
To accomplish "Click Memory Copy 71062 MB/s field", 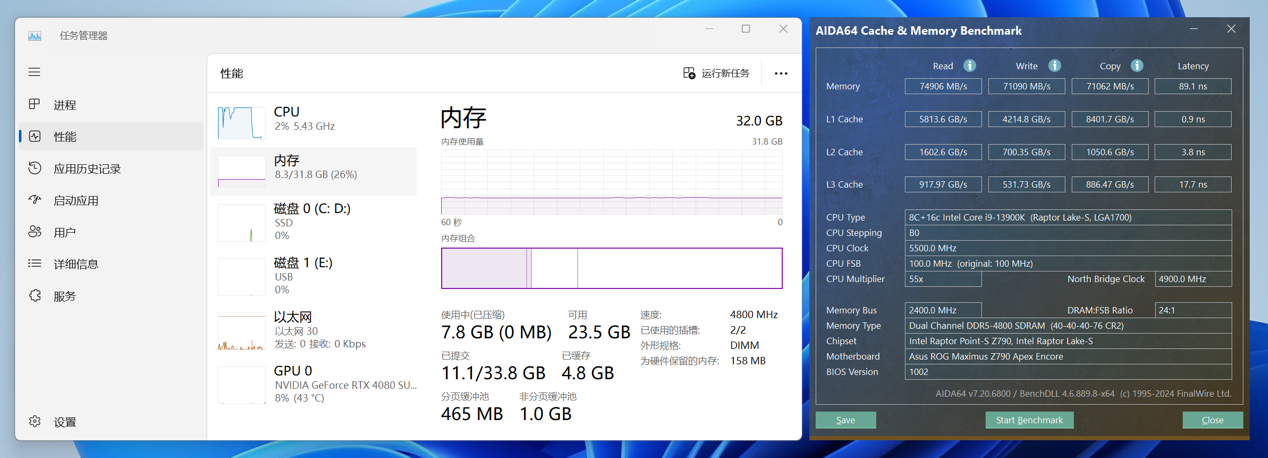I will pos(1110,86).
